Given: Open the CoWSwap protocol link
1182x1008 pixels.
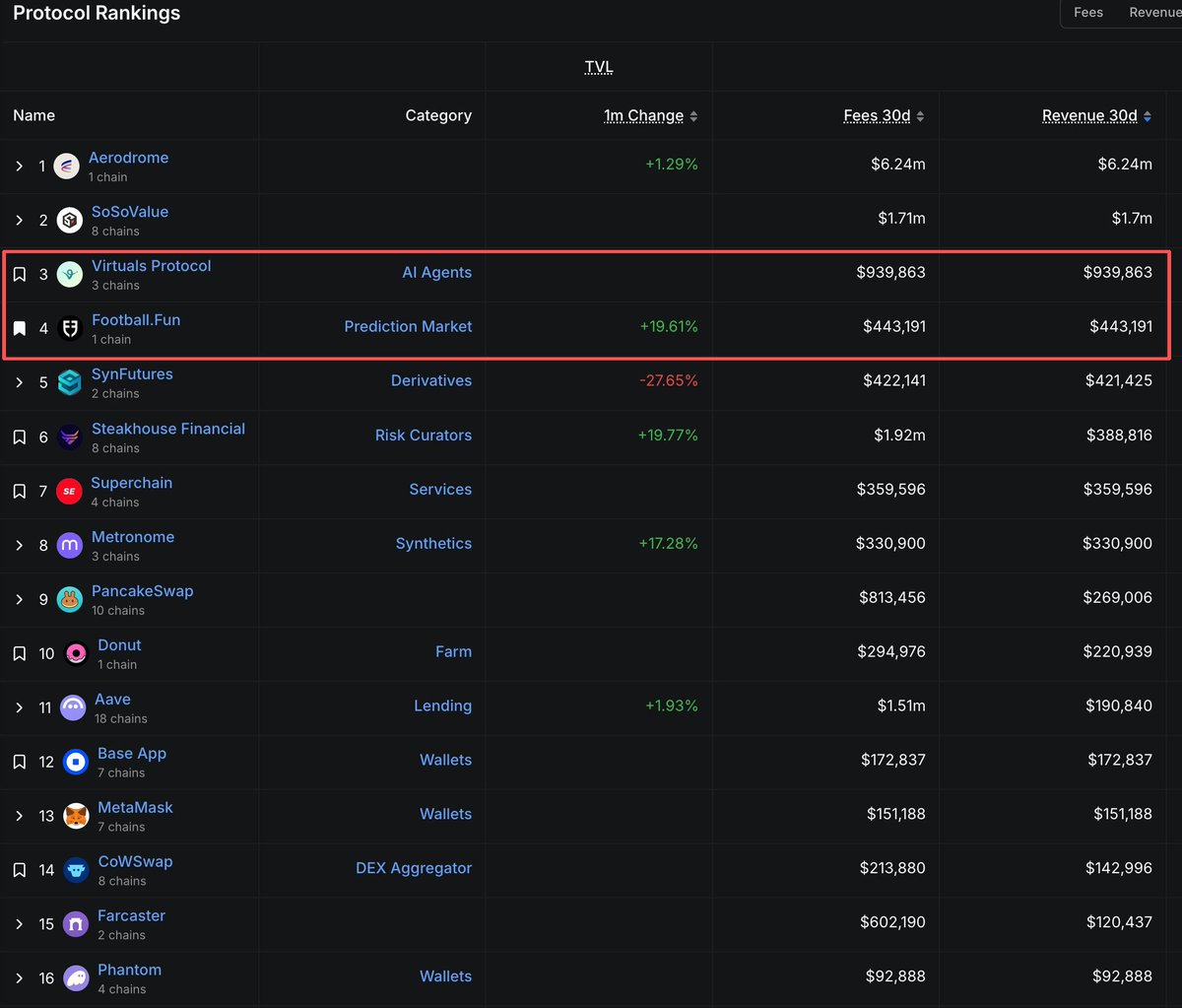Looking at the screenshot, I should pyautogui.click(x=135, y=861).
